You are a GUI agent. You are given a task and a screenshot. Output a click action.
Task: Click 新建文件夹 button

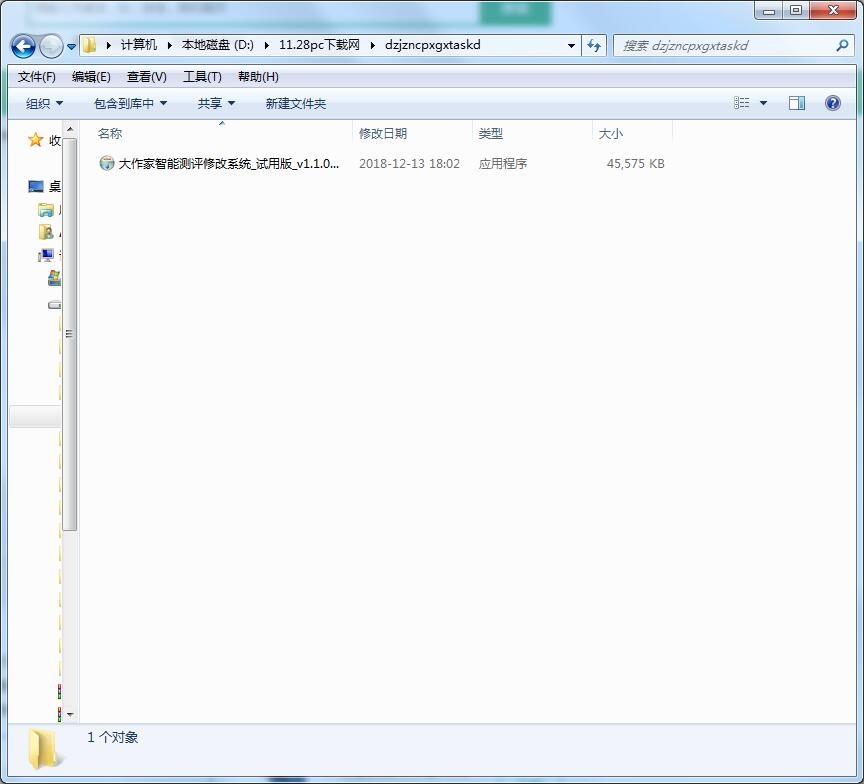pos(296,103)
